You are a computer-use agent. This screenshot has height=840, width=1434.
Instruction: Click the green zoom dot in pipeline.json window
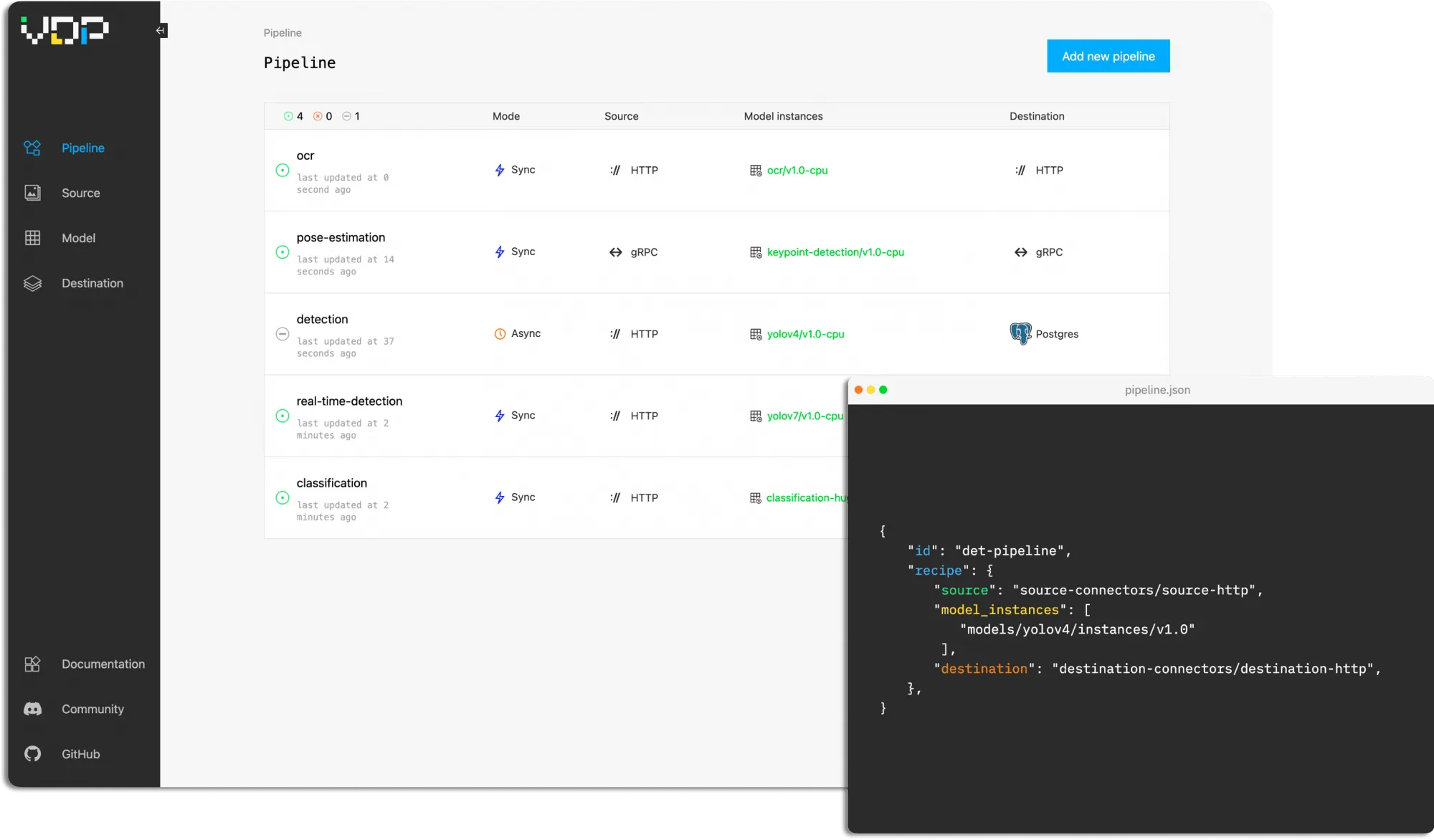click(x=883, y=390)
